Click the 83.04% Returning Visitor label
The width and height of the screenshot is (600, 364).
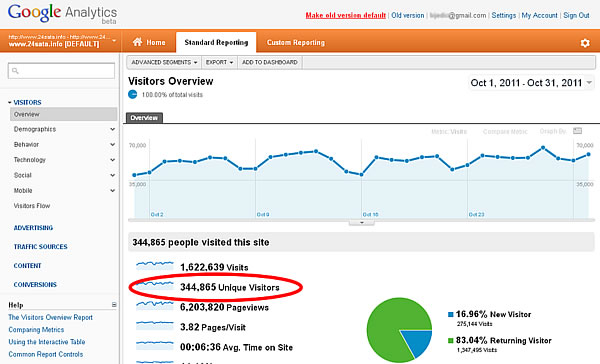click(x=504, y=340)
